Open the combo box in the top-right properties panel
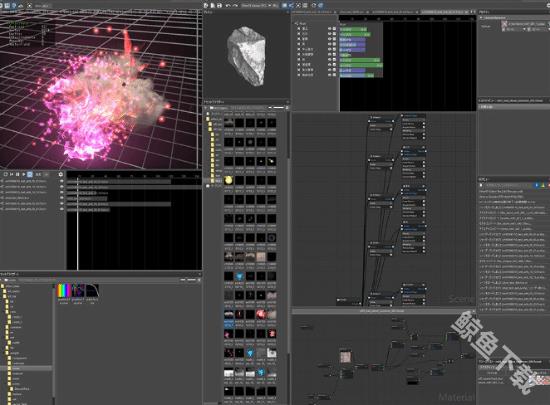Screen dimensions: 550x405 point(515,29)
